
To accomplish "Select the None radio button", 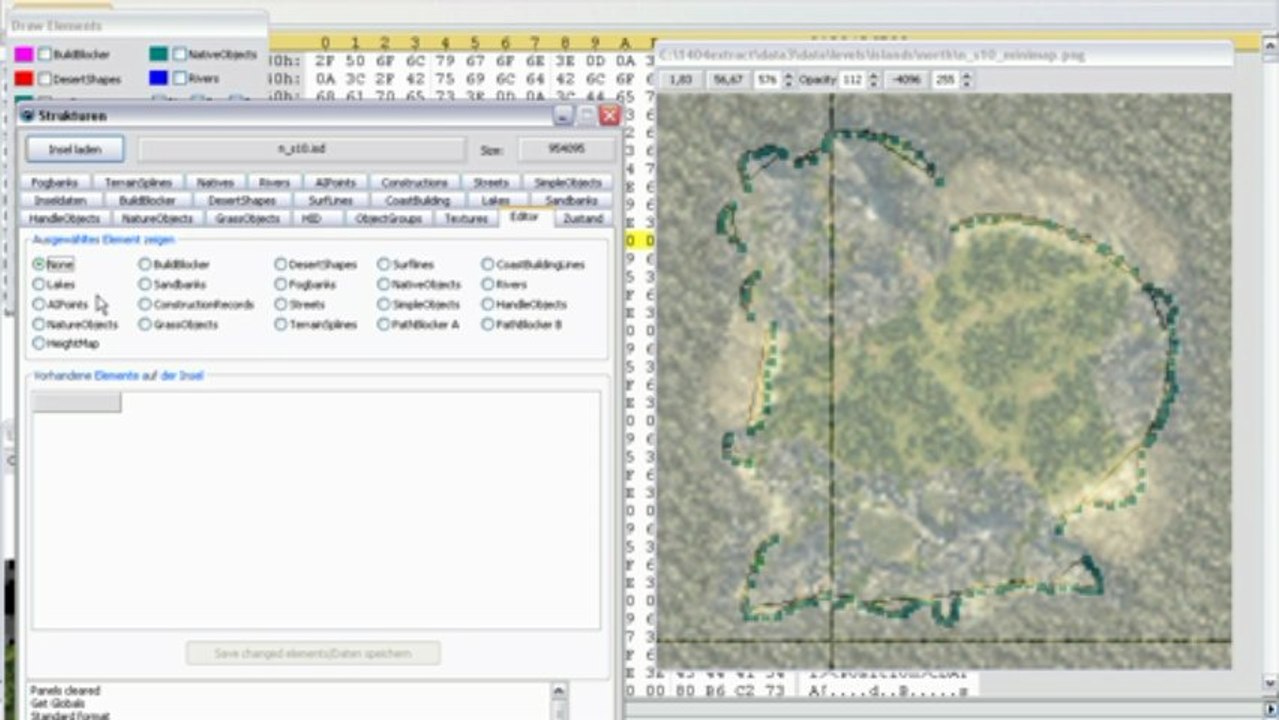I will tap(38, 264).
